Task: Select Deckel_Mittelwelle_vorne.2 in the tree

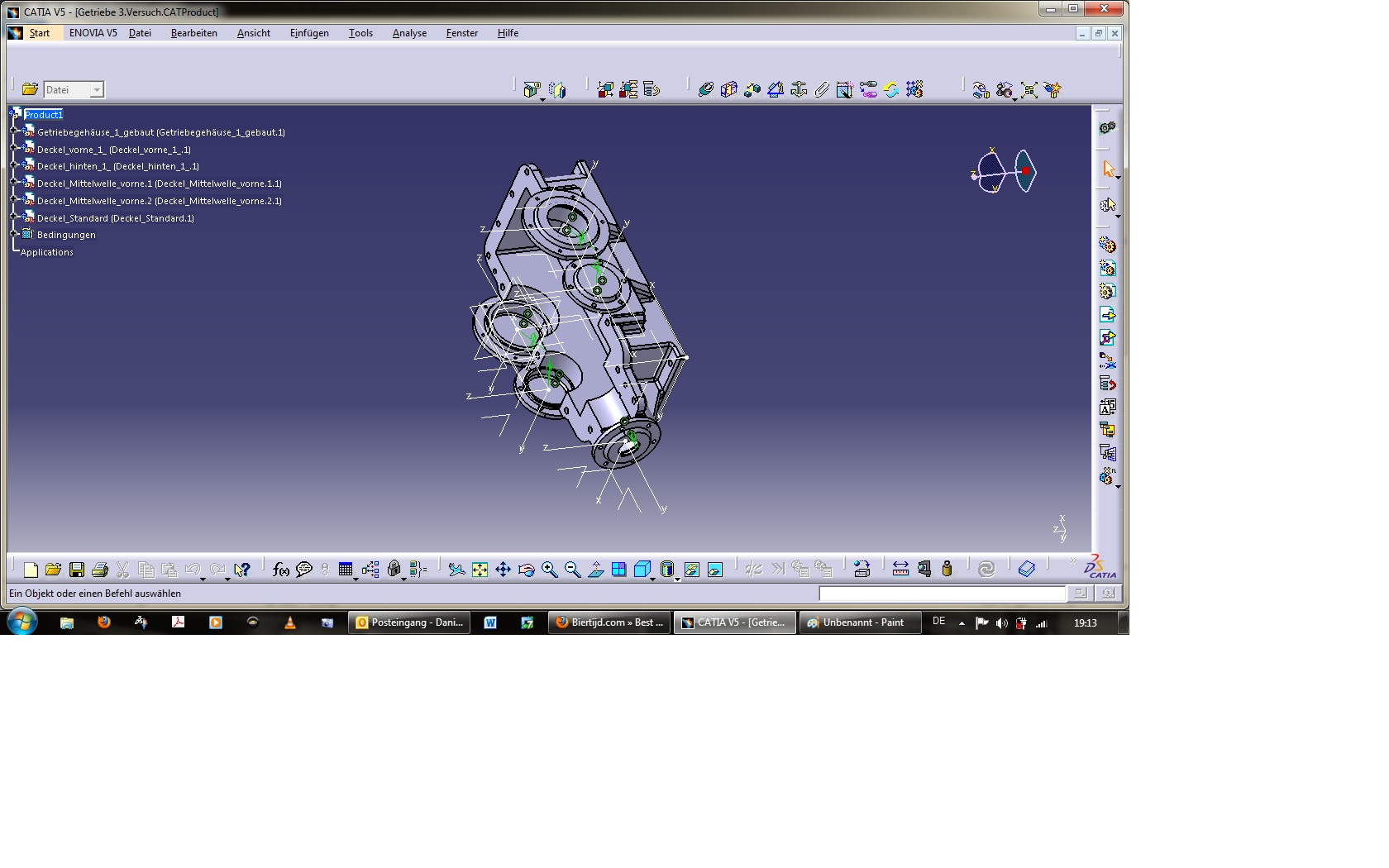Action: [x=160, y=201]
